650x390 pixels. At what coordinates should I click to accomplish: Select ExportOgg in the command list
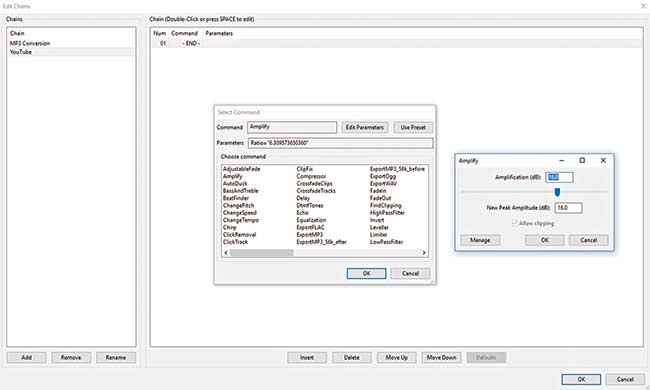[383, 176]
